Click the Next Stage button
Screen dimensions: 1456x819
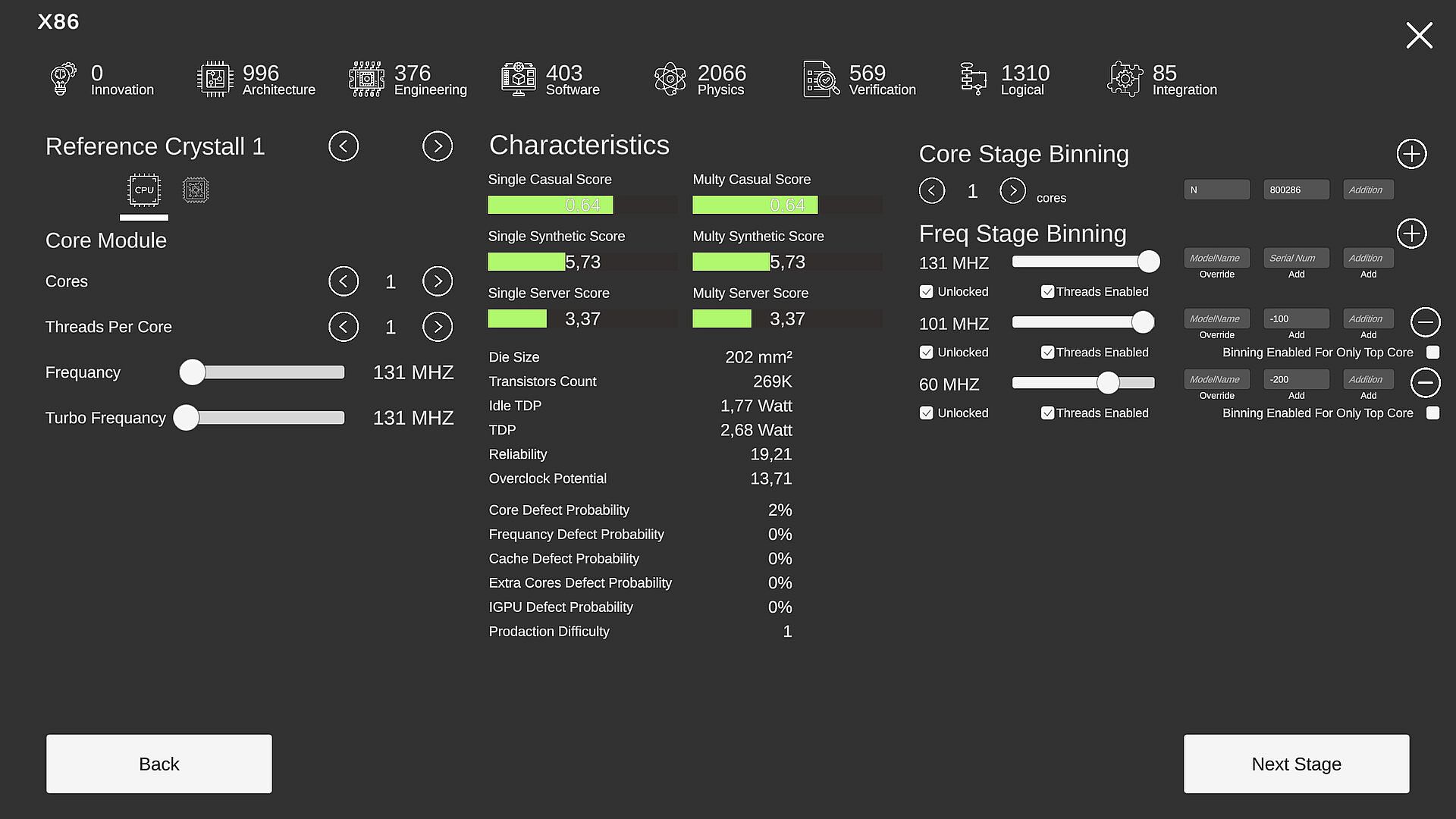coord(1296,764)
